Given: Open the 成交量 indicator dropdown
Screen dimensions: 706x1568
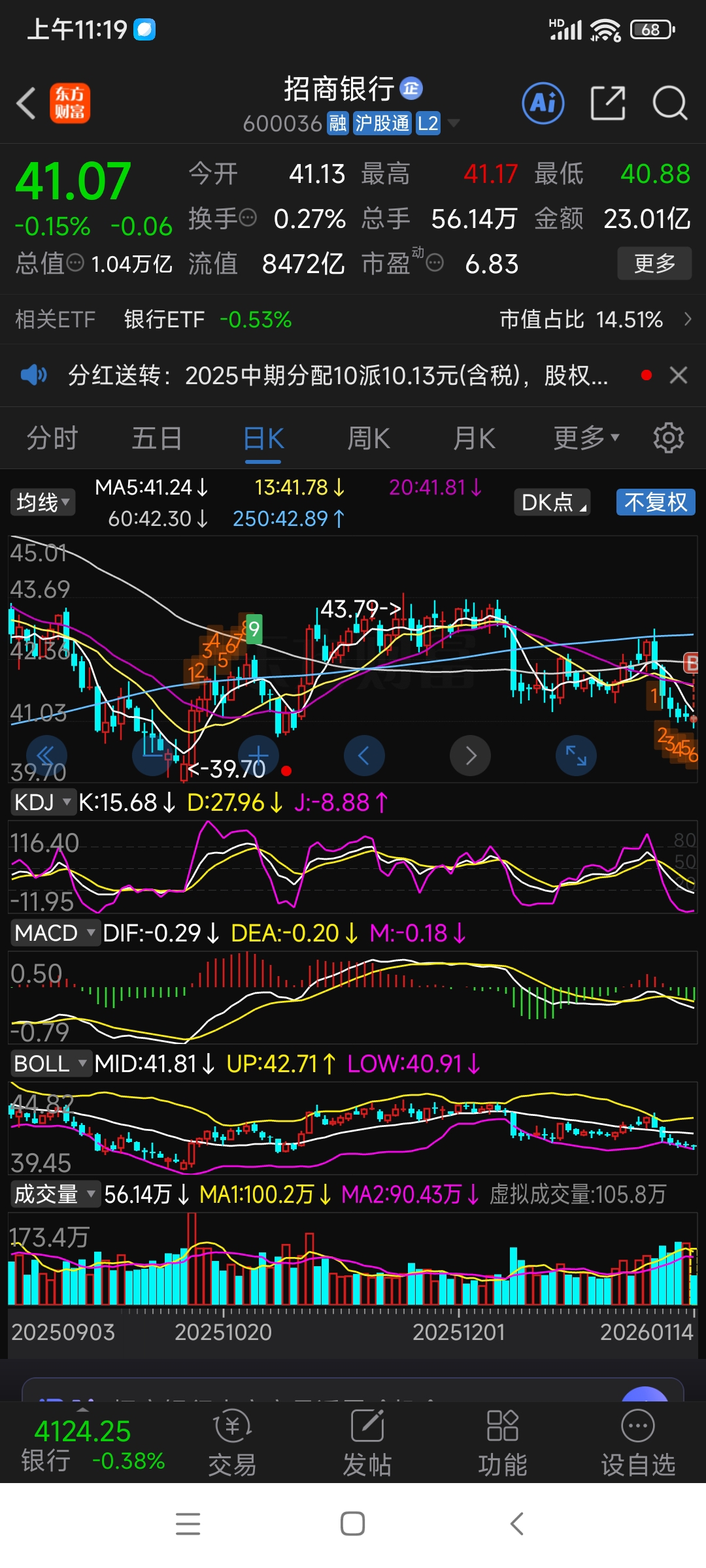Looking at the screenshot, I should (55, 1194).
